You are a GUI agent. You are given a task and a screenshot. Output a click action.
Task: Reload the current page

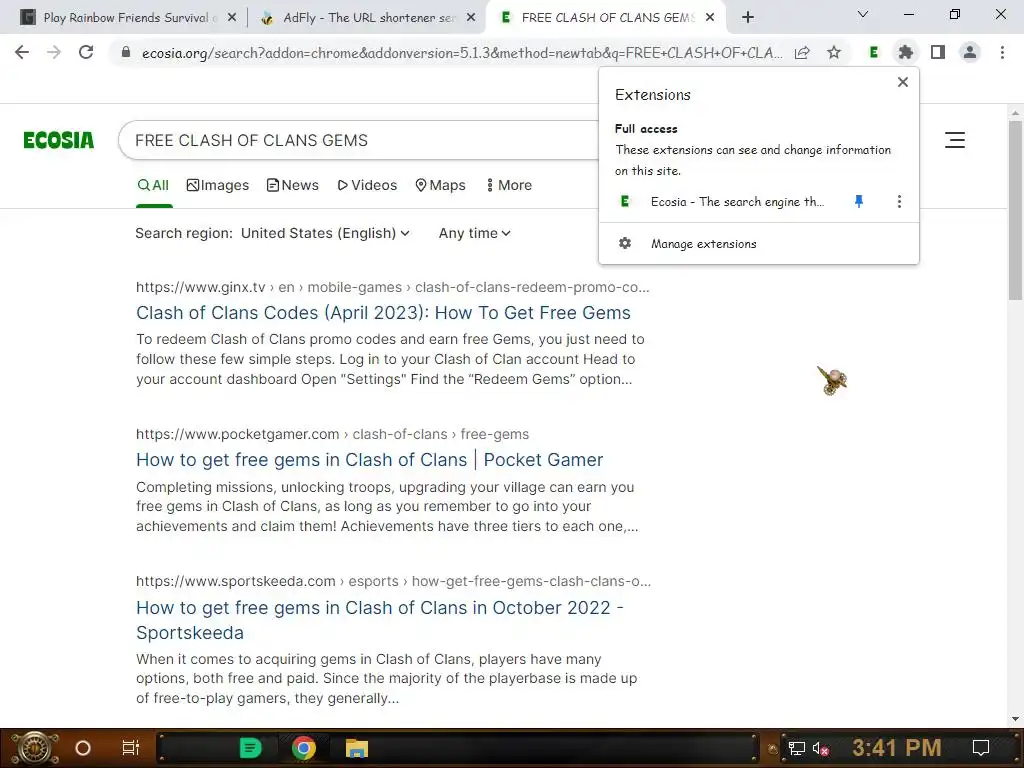click(86, 52)
